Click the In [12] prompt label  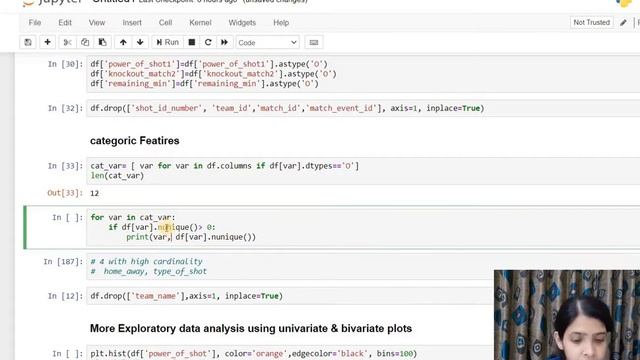65,296
